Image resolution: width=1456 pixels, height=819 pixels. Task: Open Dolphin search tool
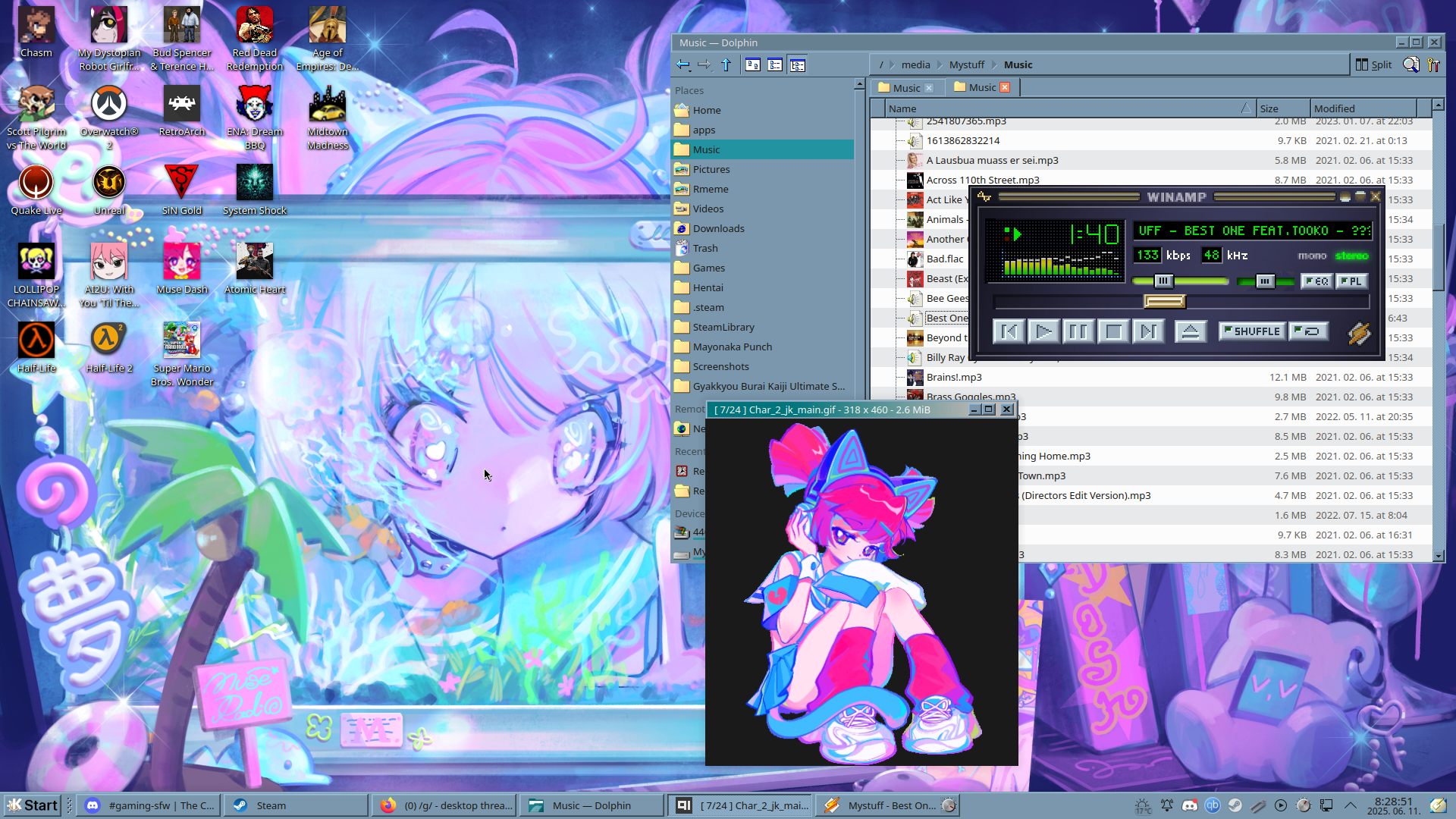pos(1410,65)
